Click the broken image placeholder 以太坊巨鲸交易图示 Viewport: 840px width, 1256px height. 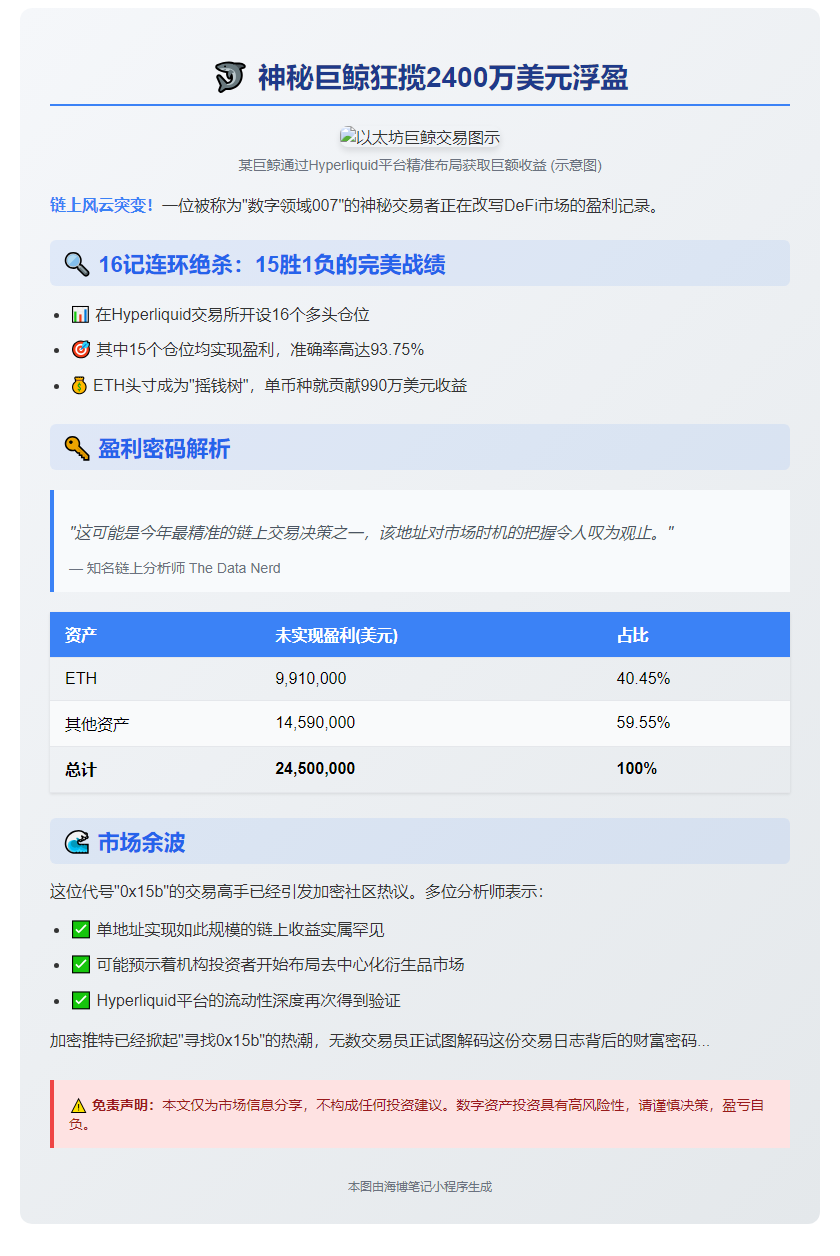pos(420,133)
